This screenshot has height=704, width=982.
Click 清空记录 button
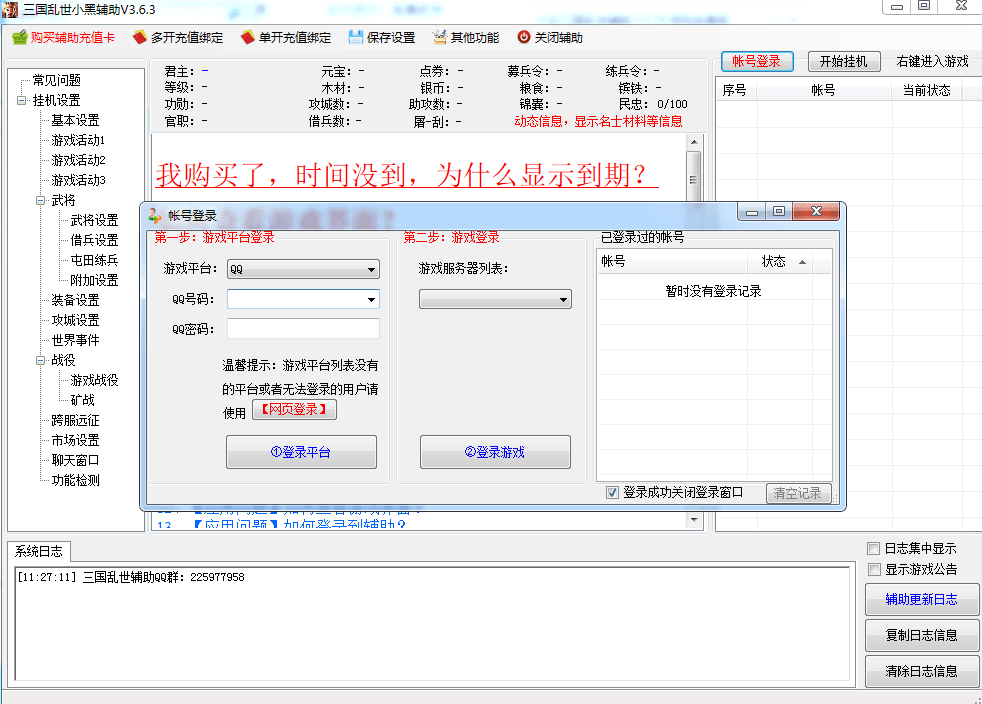[798, 494]
